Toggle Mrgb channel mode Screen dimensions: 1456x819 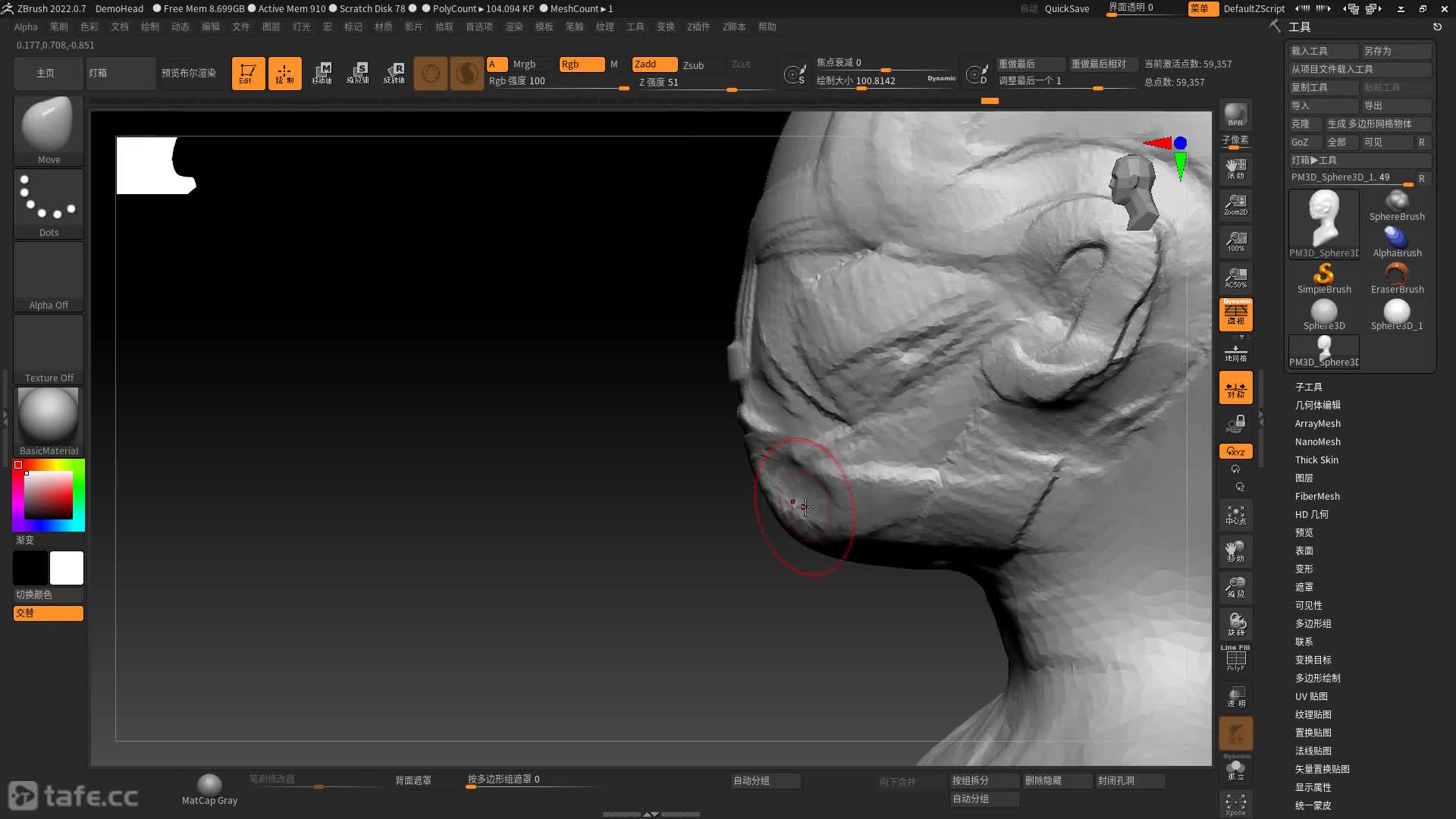coord(524,64)
